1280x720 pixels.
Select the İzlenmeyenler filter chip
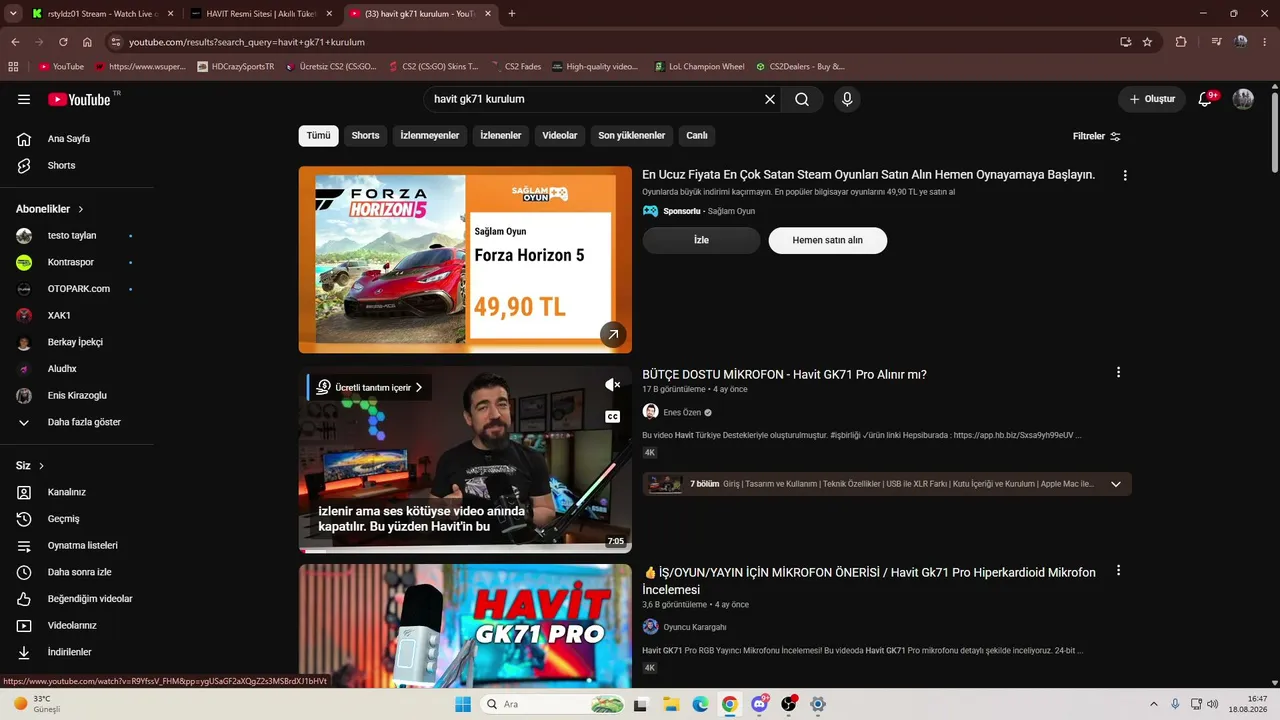(430, 136)
